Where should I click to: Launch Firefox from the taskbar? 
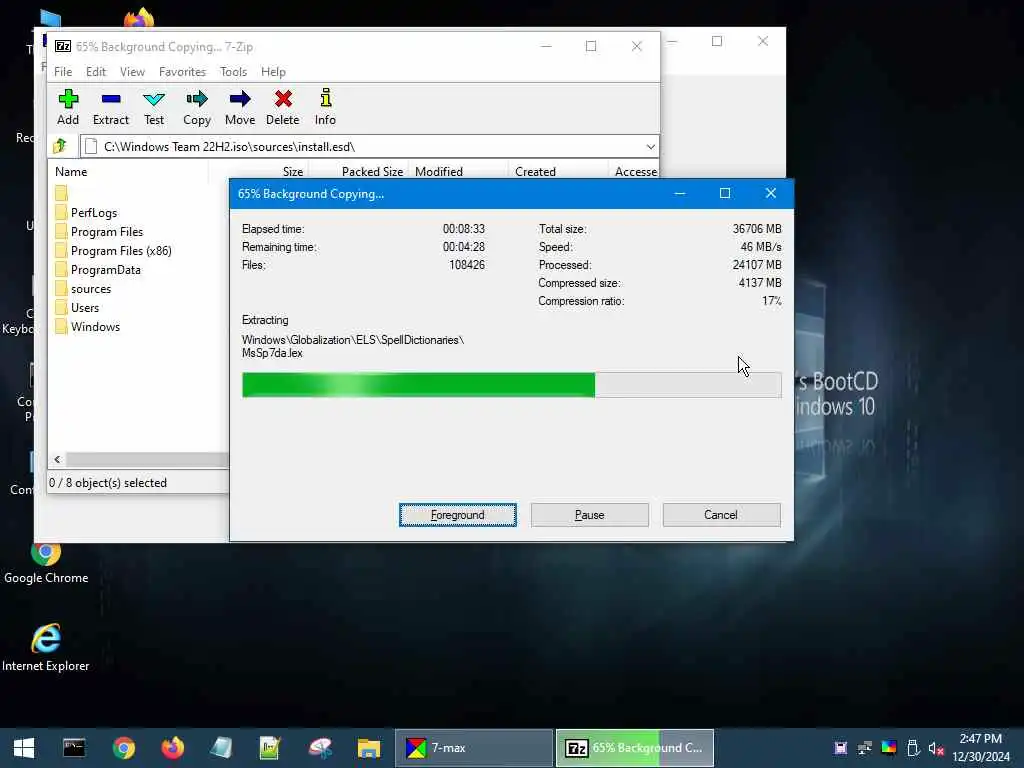[172, 748]
